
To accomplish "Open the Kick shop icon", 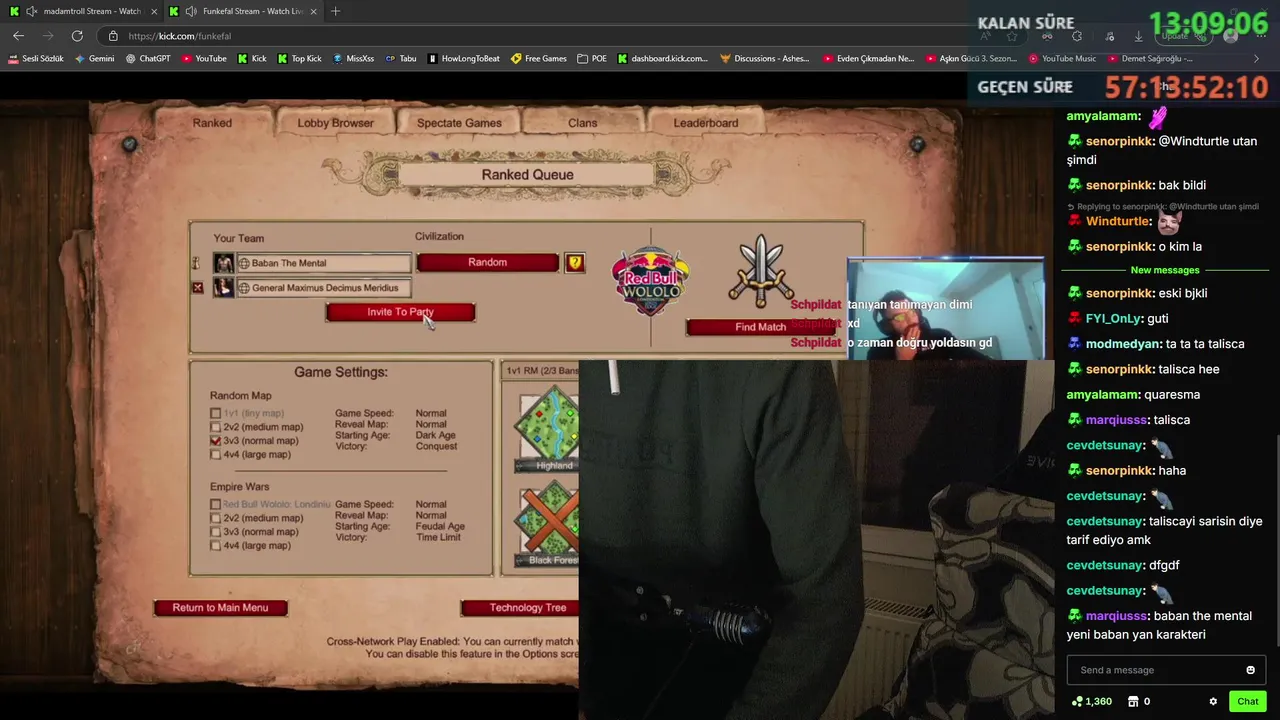I will pyautogui.click(x=1133, y=701).
